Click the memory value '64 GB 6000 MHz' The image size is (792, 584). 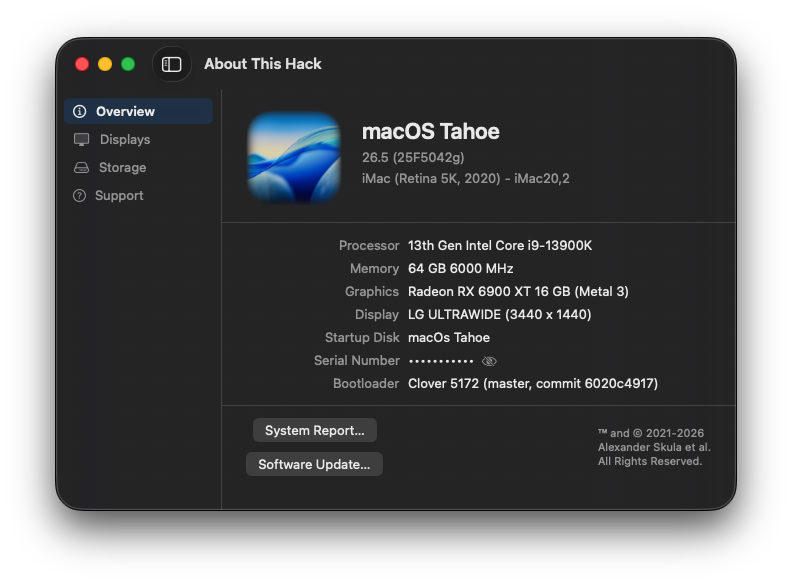pyautogui.click(x=461, y=268)
